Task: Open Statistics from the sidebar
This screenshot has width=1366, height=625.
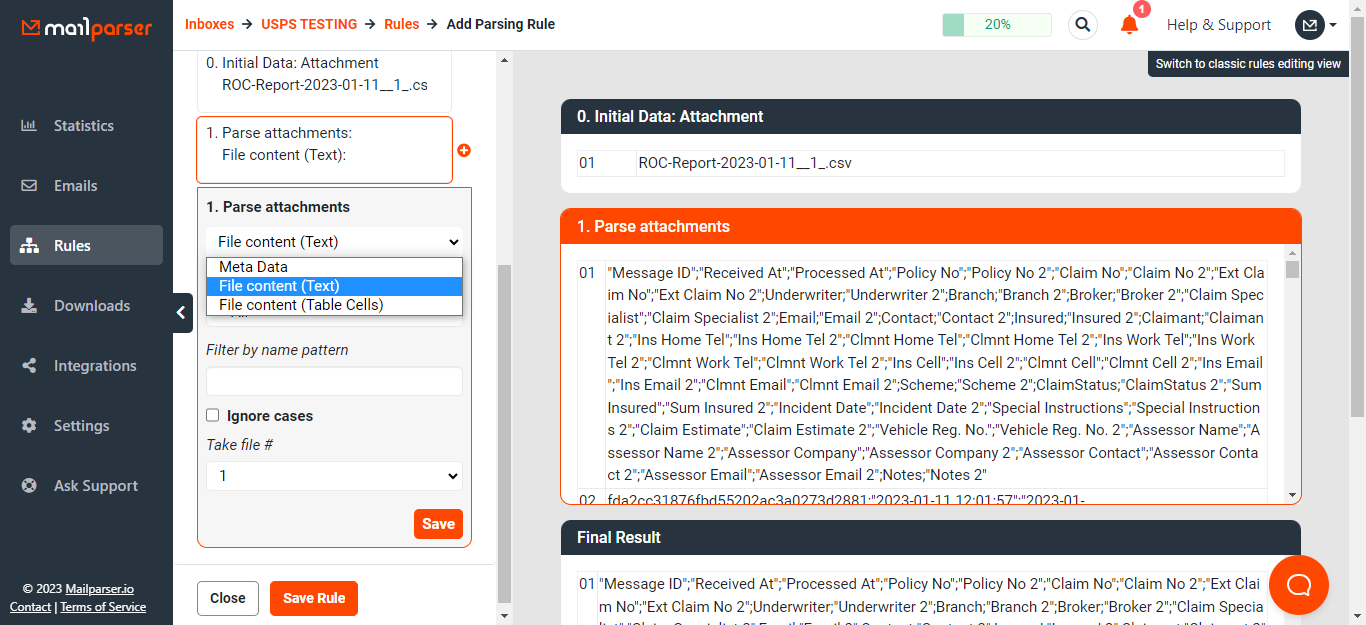Action: tap(84, 126)
